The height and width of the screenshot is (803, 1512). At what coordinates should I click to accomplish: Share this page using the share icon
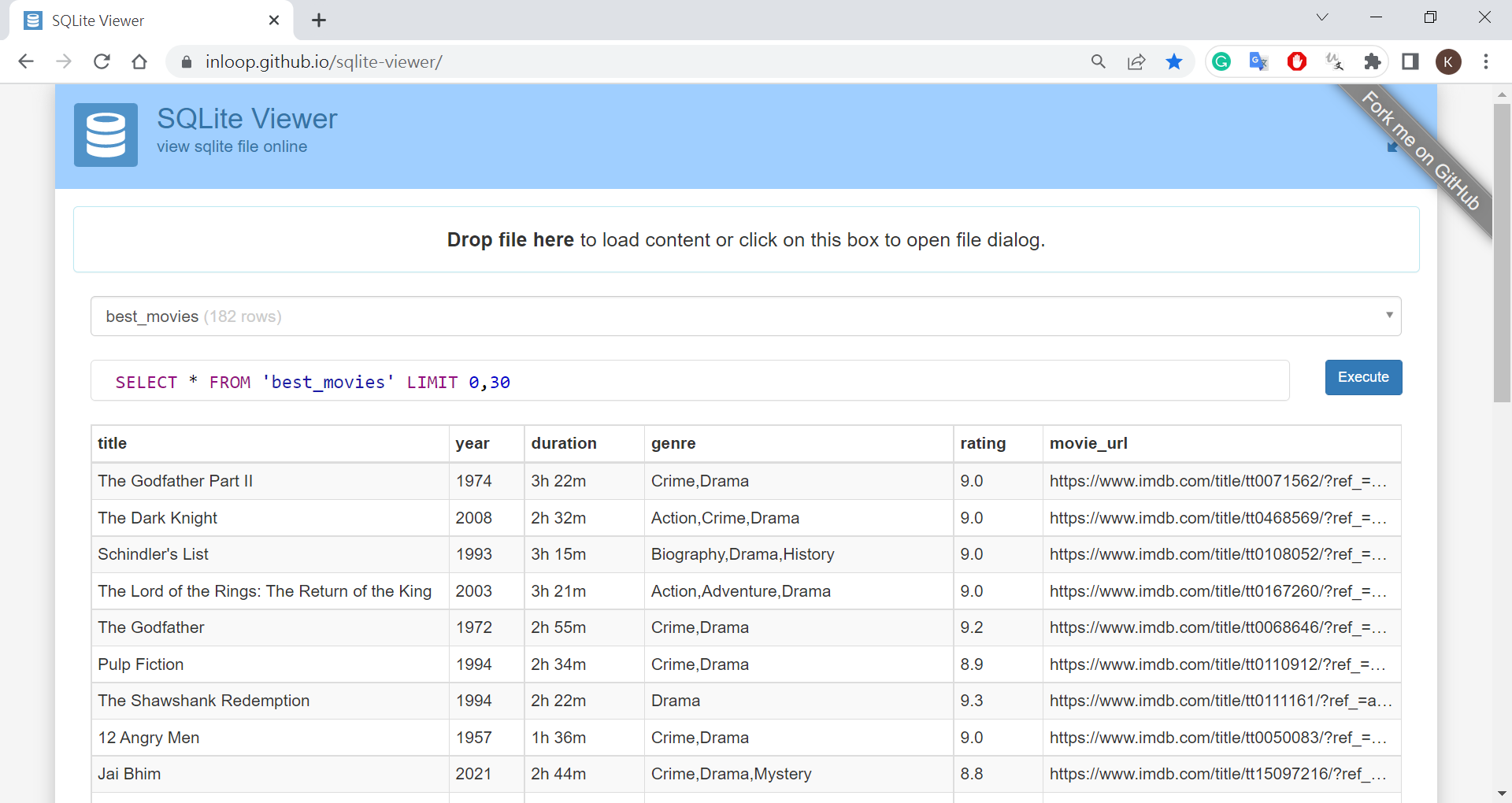(x=1136, y=61)
